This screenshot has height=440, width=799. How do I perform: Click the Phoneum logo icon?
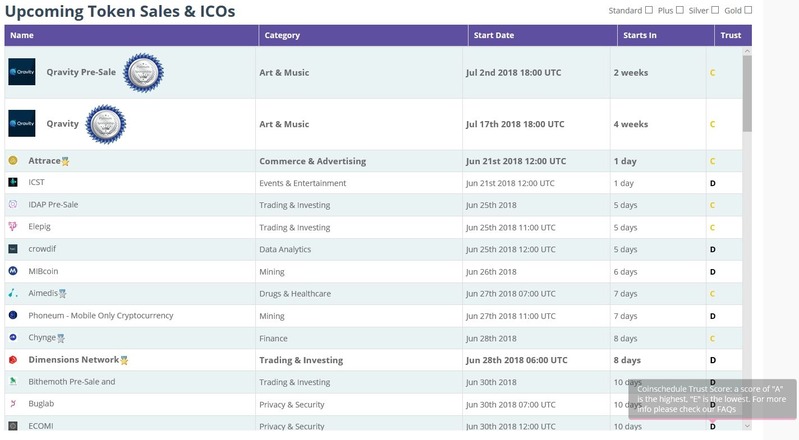click(13, 315)
